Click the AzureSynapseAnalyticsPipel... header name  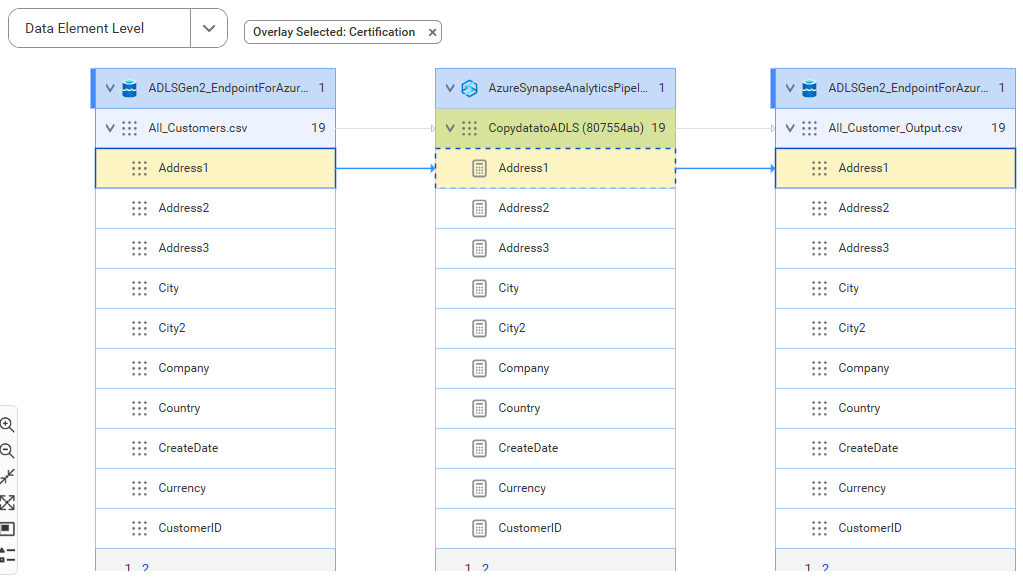[568, 88]
